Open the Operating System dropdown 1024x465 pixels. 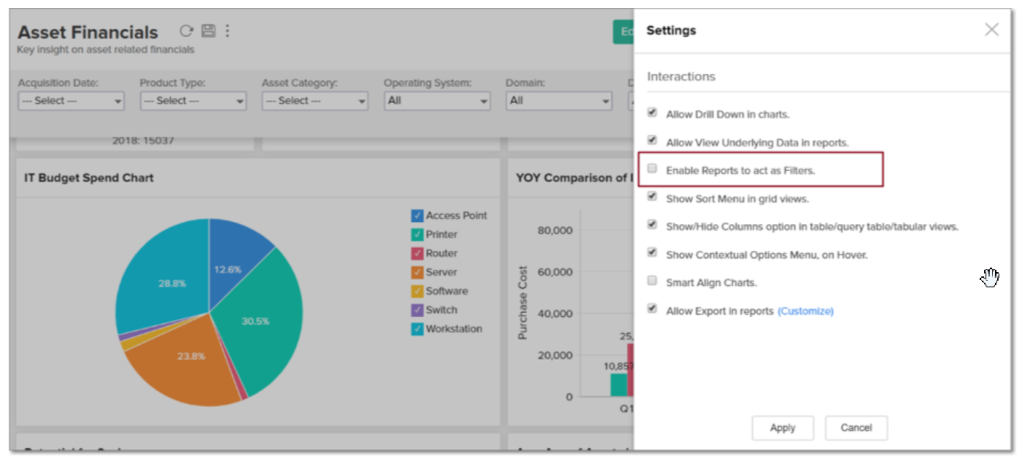point(437,101)
